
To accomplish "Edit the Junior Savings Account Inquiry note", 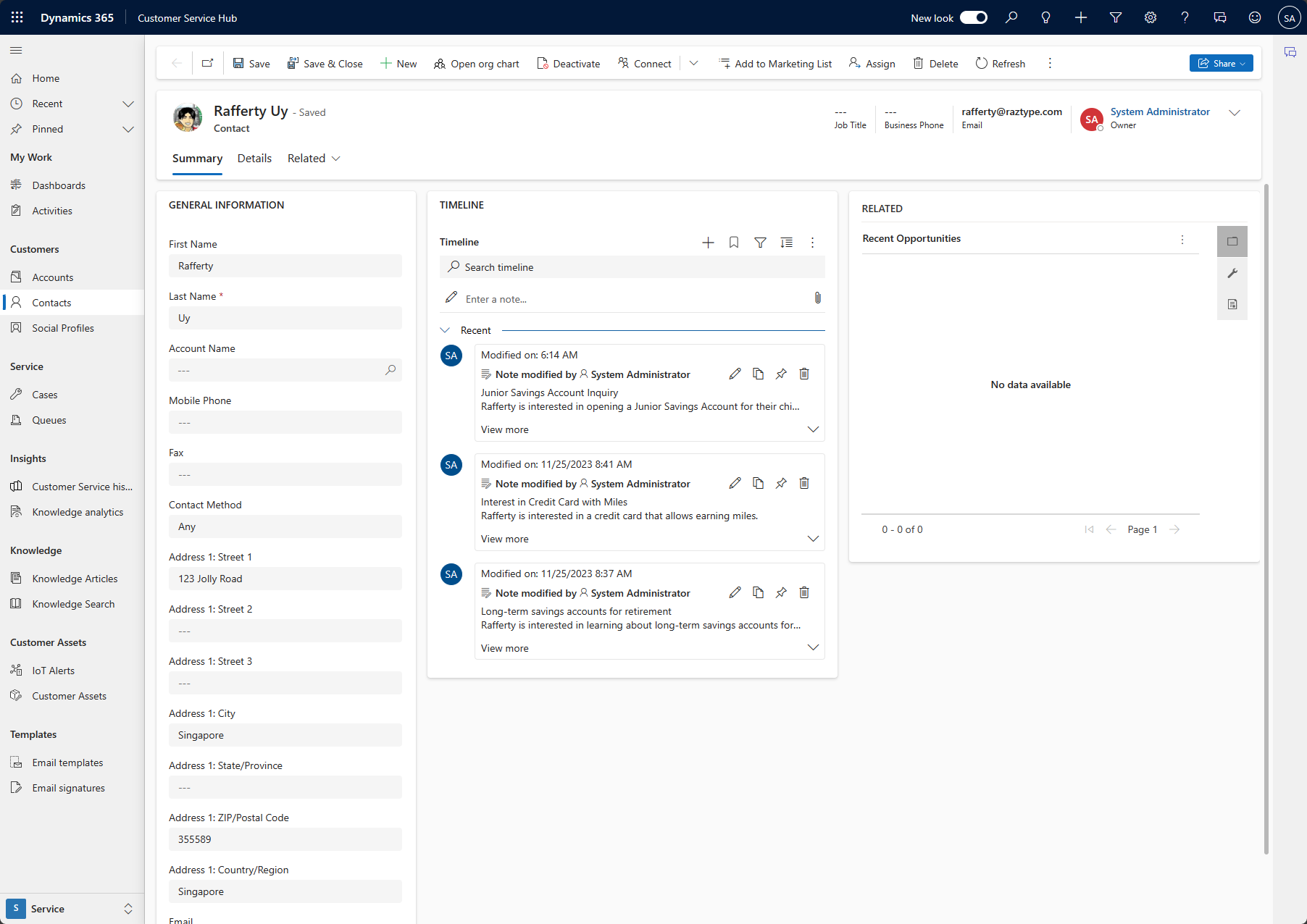I will tap(735, 374).
